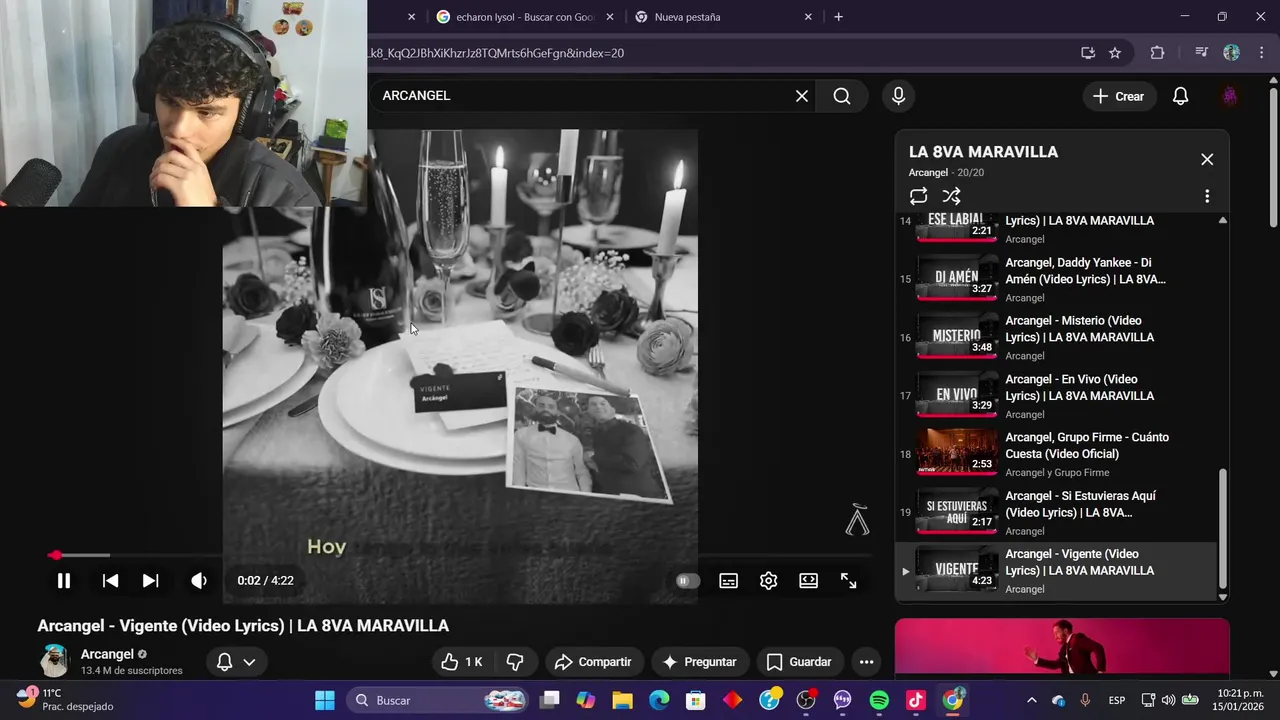Click the install/cast screen icon in address bar
The image size is (1280, 720).
[1087, 53]
